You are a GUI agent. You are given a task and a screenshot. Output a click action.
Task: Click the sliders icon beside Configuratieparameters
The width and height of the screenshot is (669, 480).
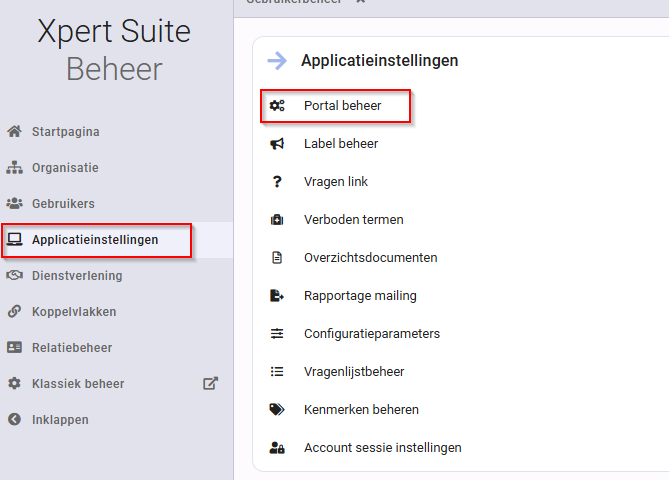(x=277, y=333)
